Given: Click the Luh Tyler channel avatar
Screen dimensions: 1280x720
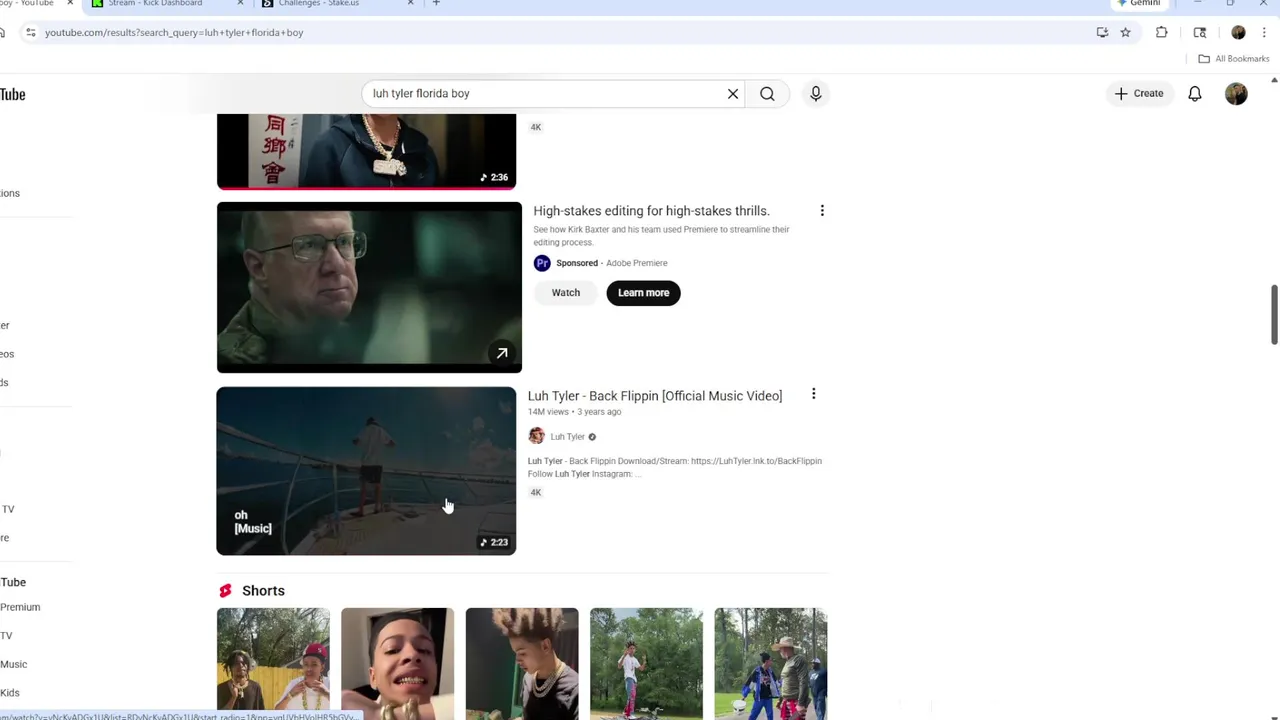Looking at the screenshot, I should (x=536, y=436).
